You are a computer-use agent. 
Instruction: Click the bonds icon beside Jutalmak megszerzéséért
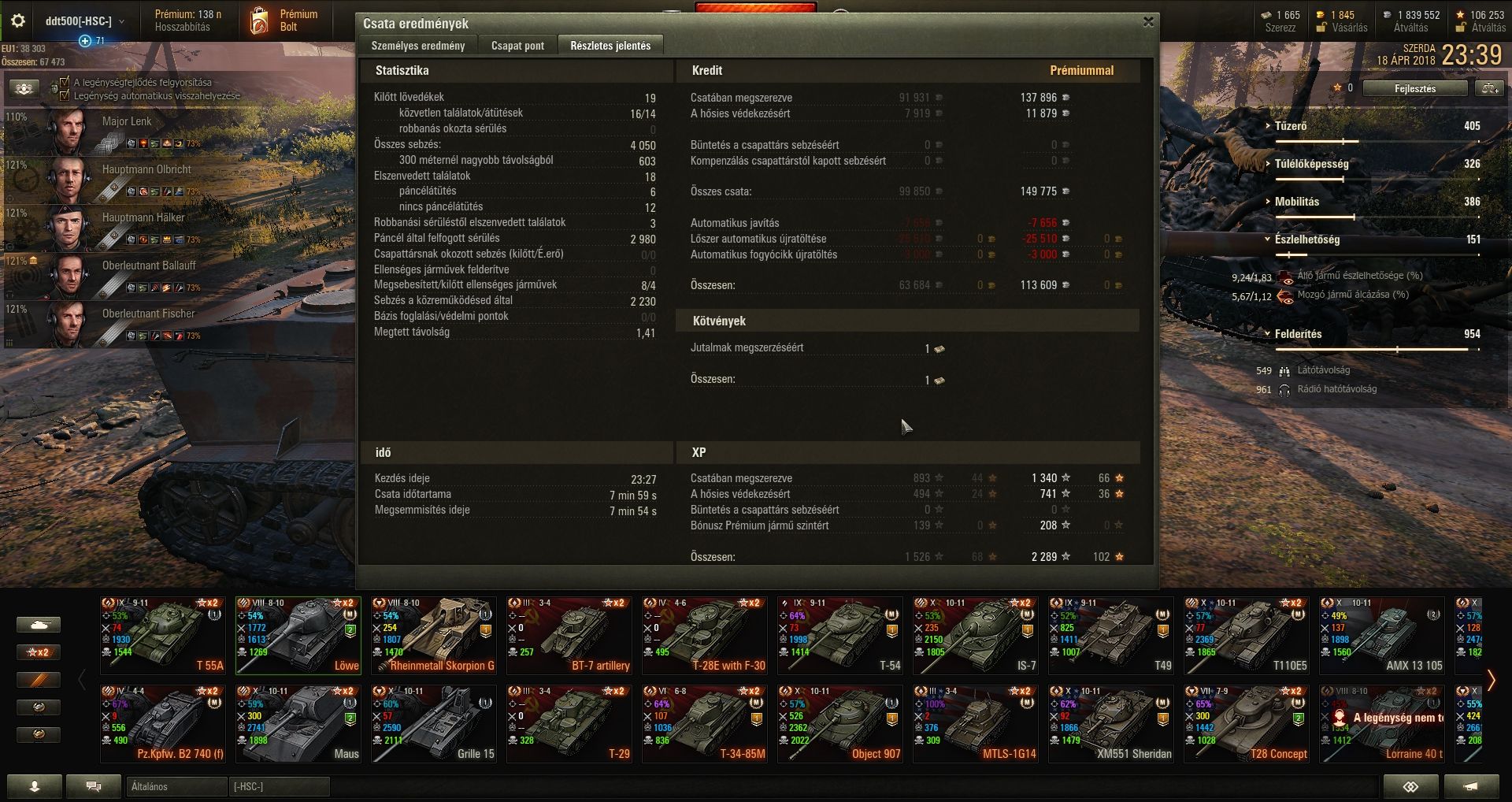(x=939, y=348)
